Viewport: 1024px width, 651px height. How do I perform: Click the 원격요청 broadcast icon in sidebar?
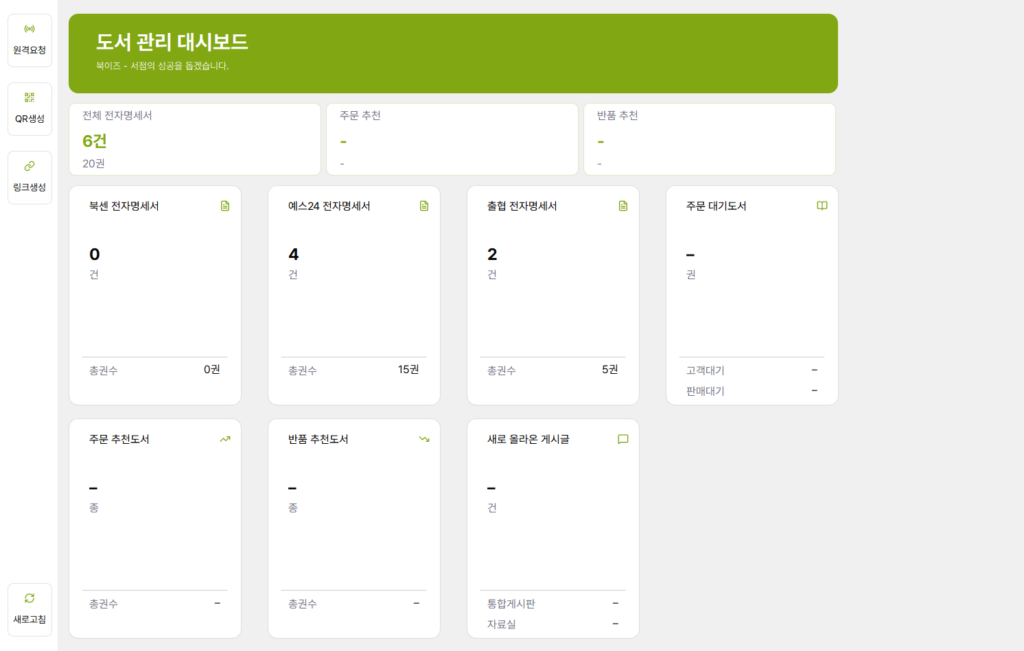29,28
